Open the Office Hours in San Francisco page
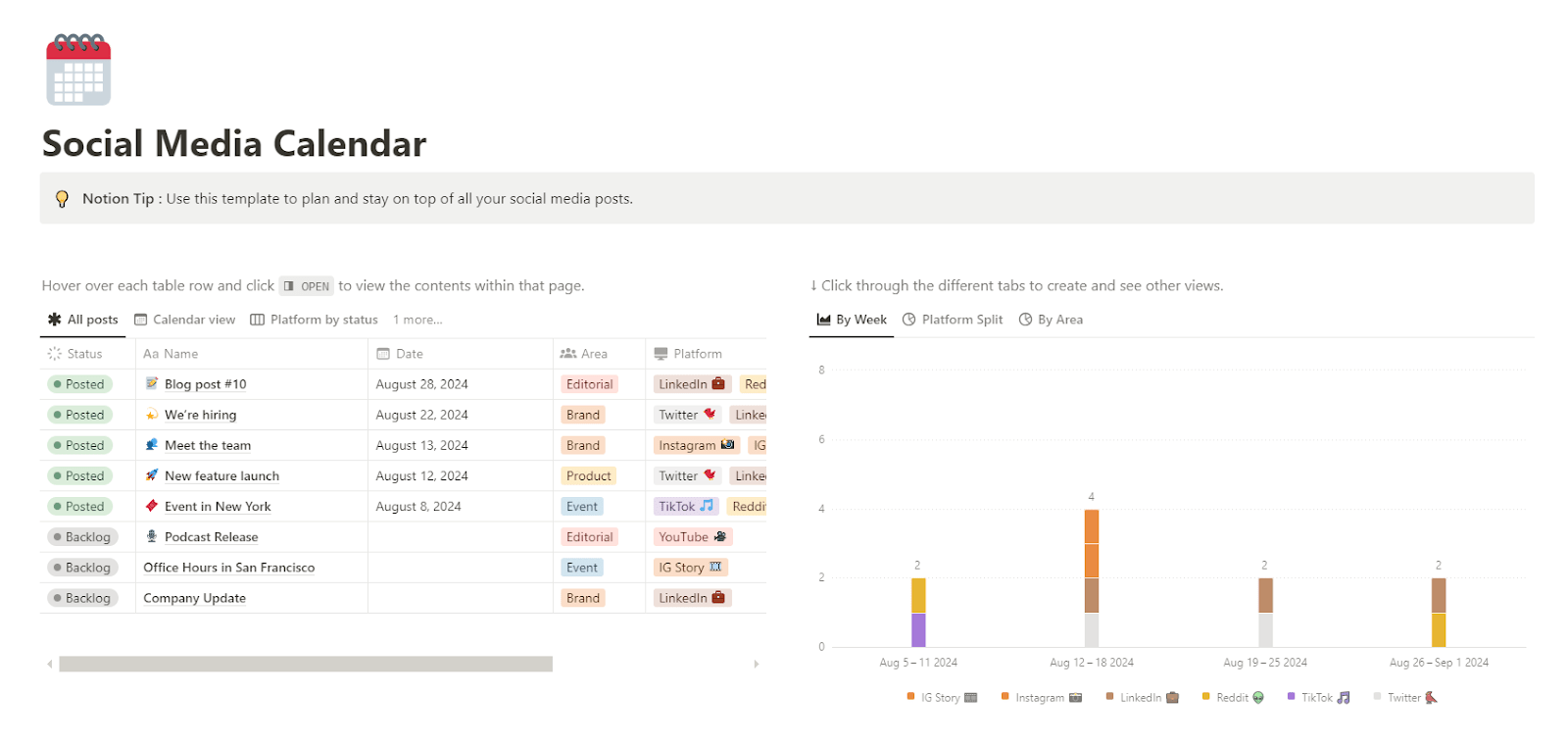Screen dimensions: 1568x745 [x=228, y=568]
